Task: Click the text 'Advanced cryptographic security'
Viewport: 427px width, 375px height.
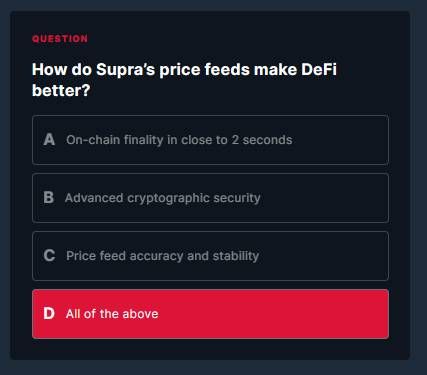Action: [x=163, y=198]
